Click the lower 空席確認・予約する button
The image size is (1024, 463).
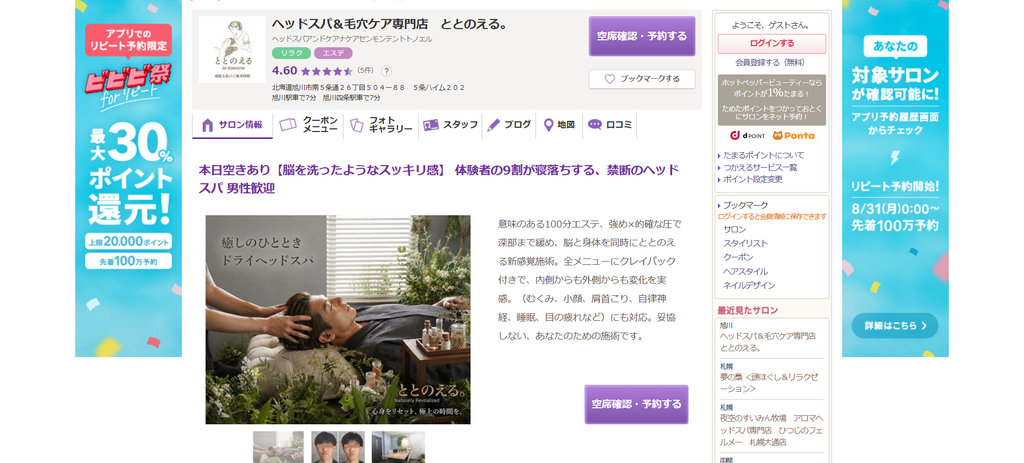point(636,404)
